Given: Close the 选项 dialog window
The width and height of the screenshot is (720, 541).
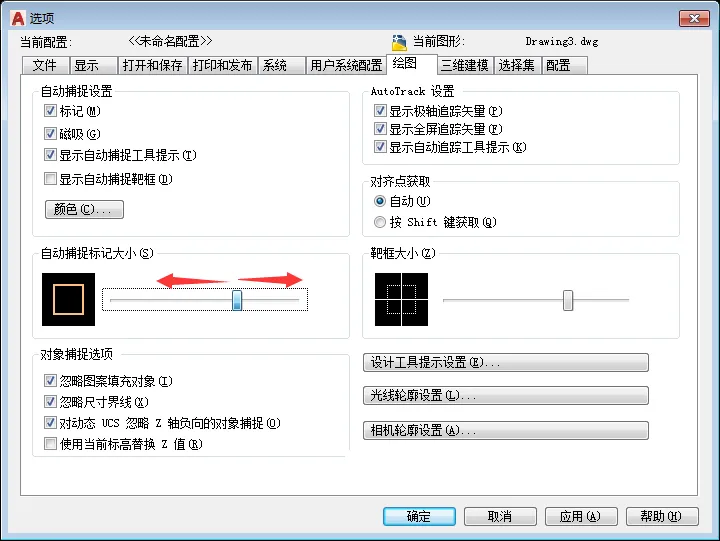Looking at the screenshot, I should pos(694,18).
